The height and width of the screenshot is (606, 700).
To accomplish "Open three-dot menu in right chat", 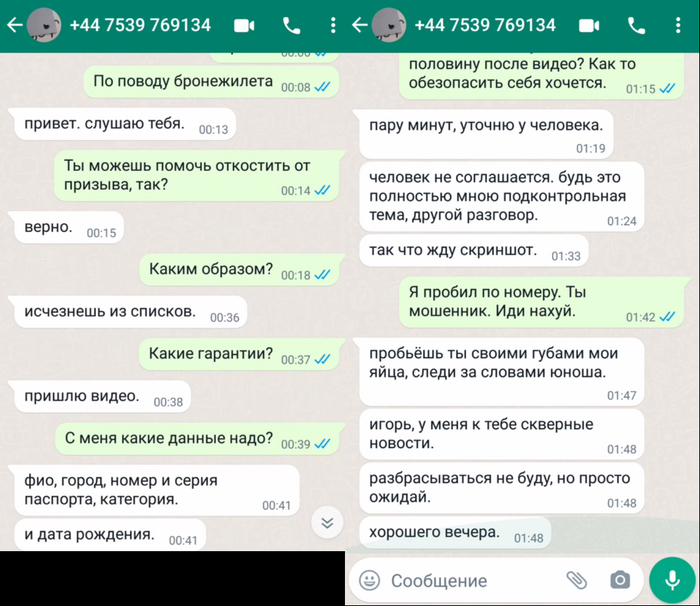I will (678, 25).
